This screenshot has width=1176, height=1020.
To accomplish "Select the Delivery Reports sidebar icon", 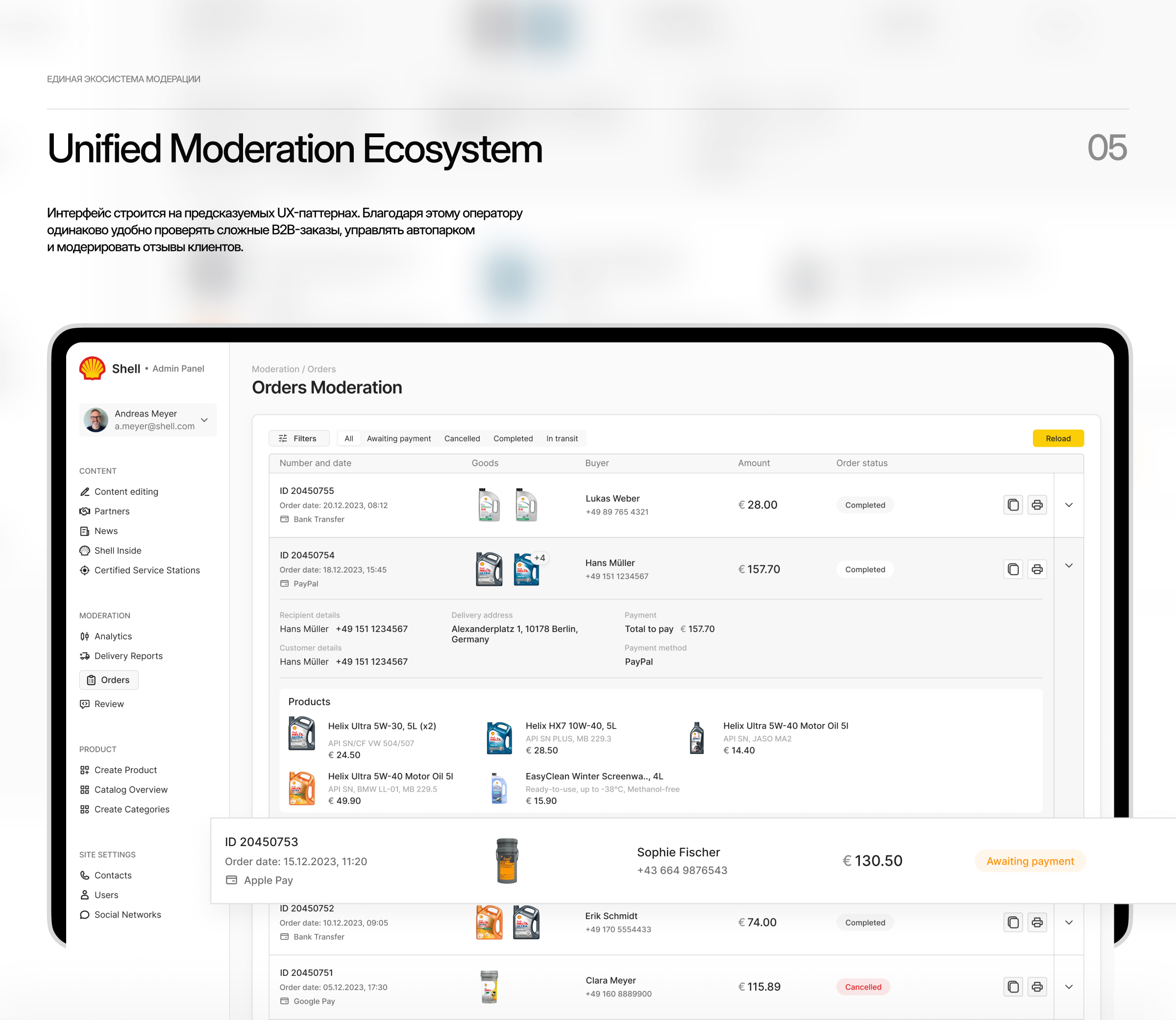I will pos(85,656).
